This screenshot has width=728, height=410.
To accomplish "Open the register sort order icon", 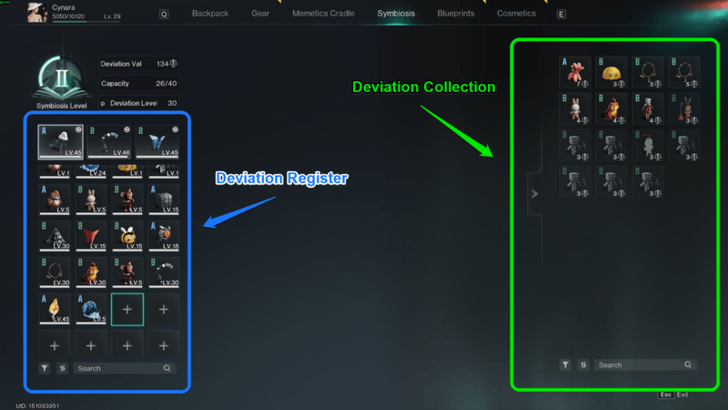I will click(x=62, y=368).
